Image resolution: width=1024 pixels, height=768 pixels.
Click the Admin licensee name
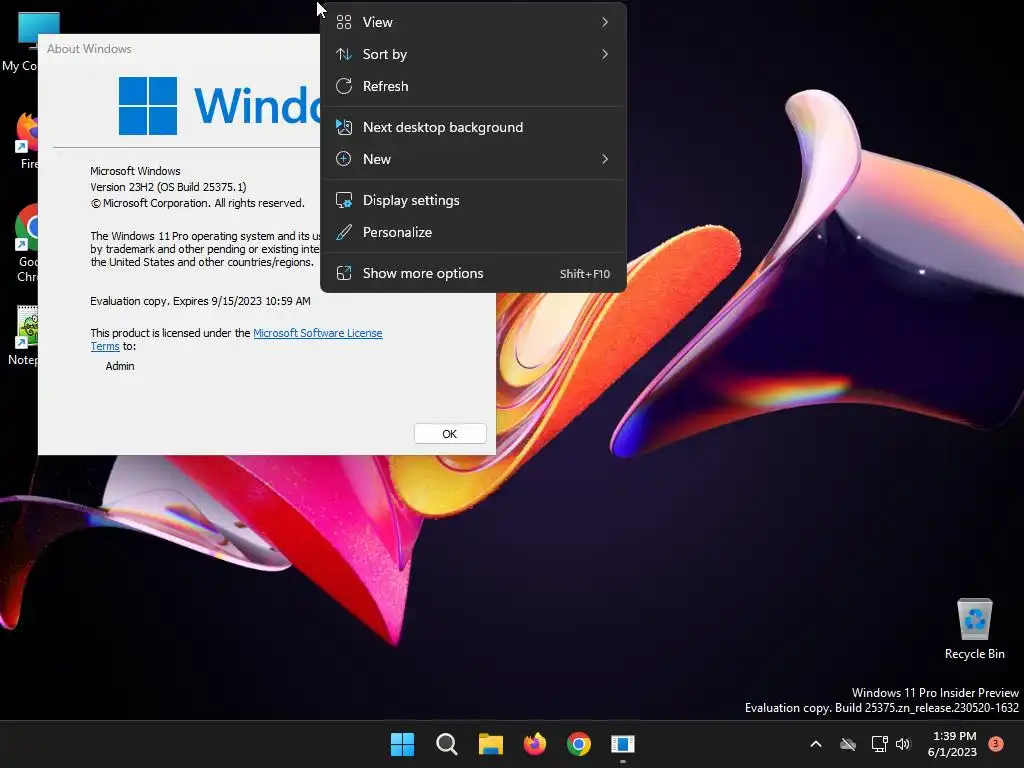click(x=120, y=366)
